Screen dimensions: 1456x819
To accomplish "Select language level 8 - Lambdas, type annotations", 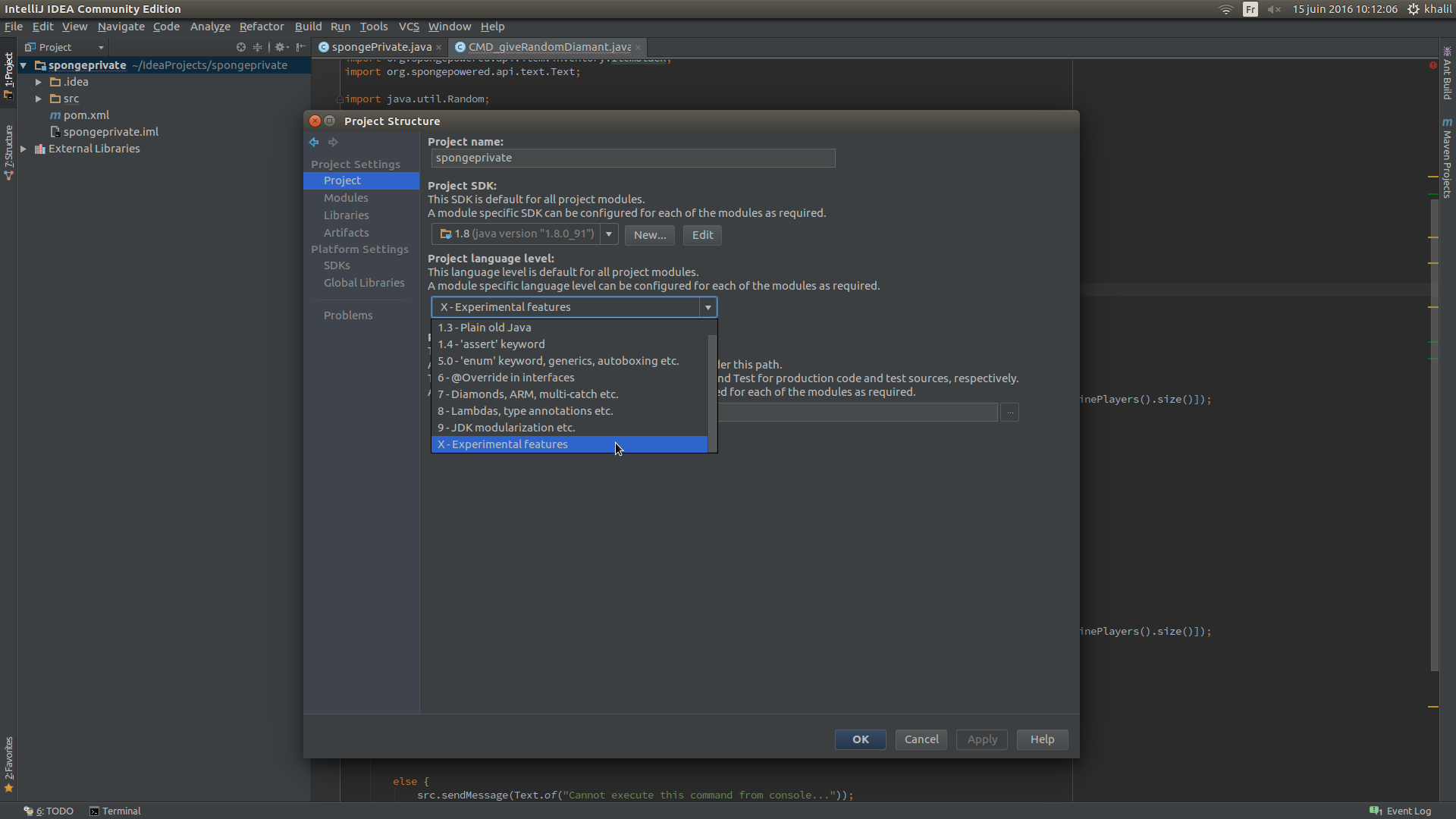I will (570, 411).
